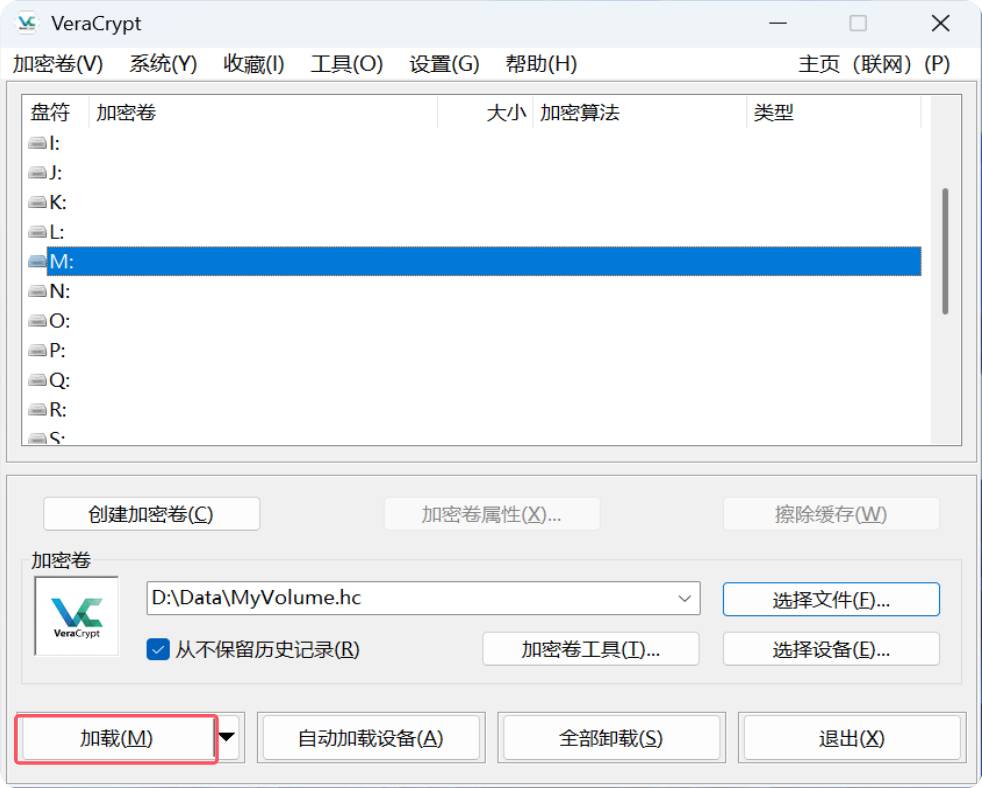Click the drive list vertical scrollbar
This screenshot has height=788, width=982.
click(x=945, y=252)
